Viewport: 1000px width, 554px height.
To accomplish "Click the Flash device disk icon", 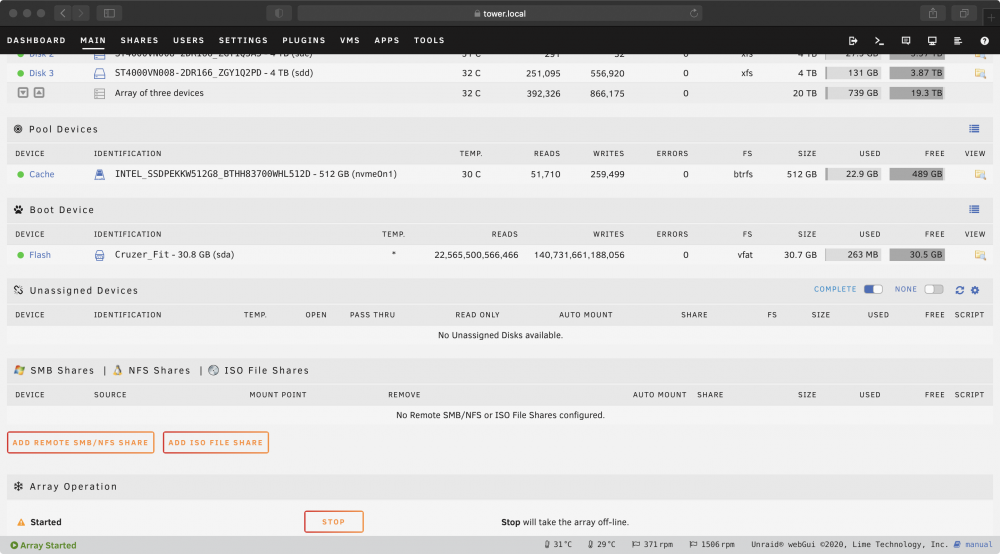I will tap(99, 255).
